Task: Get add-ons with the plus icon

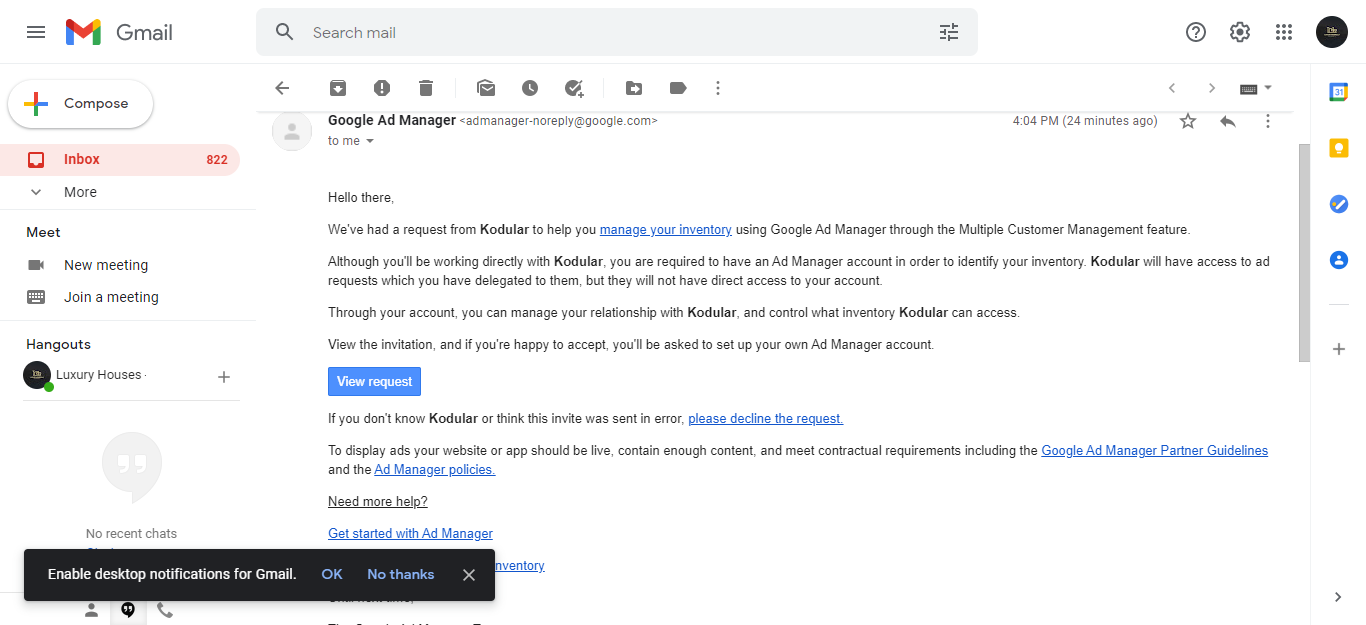Action: pyautogui.click(x=1339, y=349)
